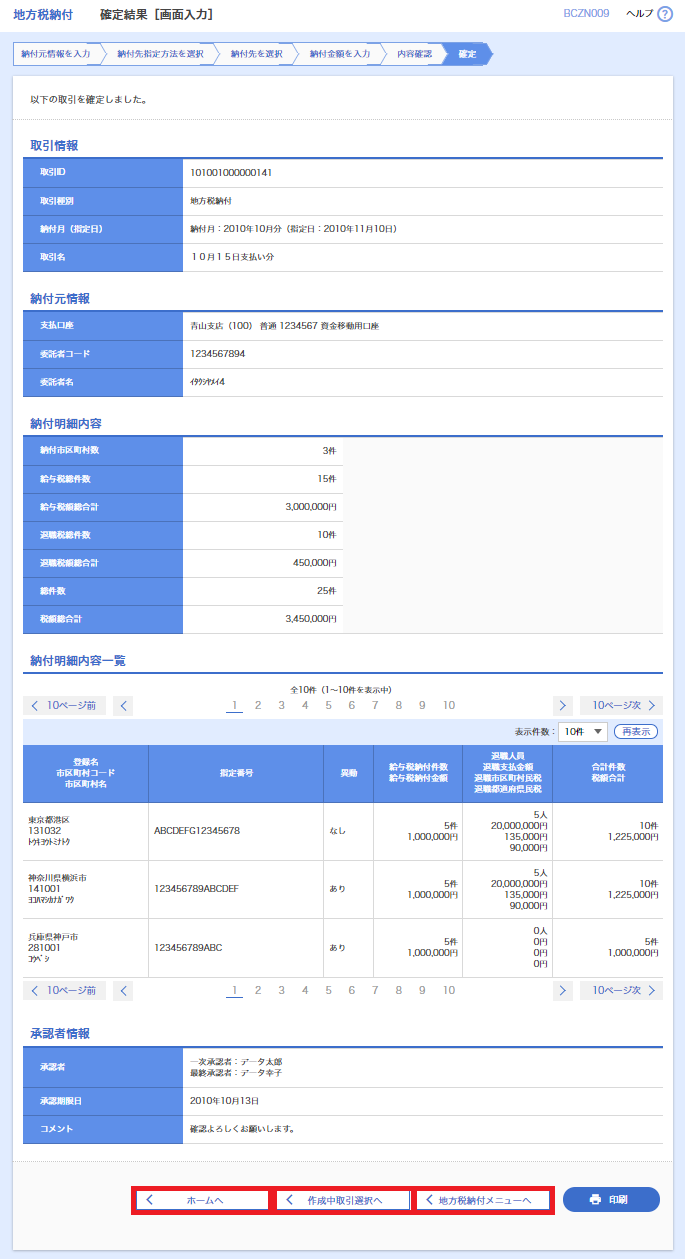Click 10ページ前 in pager above the table
This screenshot has height=1259, width=685.
tap(64, 706)
